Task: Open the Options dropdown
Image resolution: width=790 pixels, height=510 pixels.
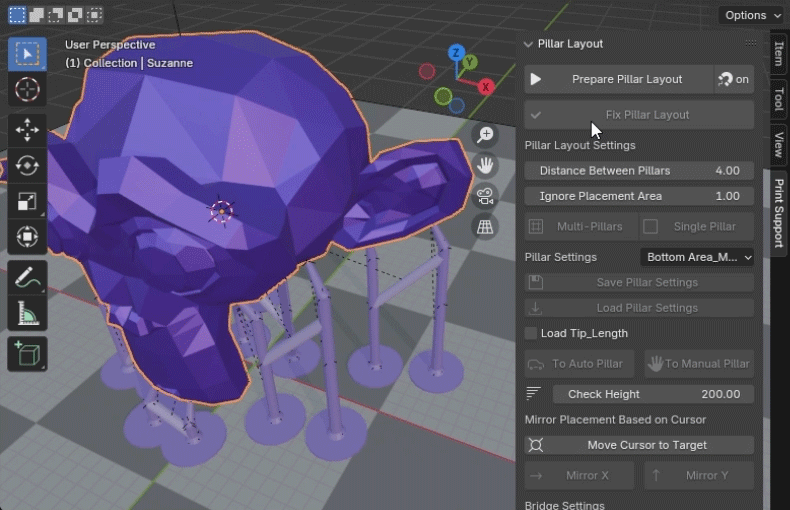Action: (752, 15)
